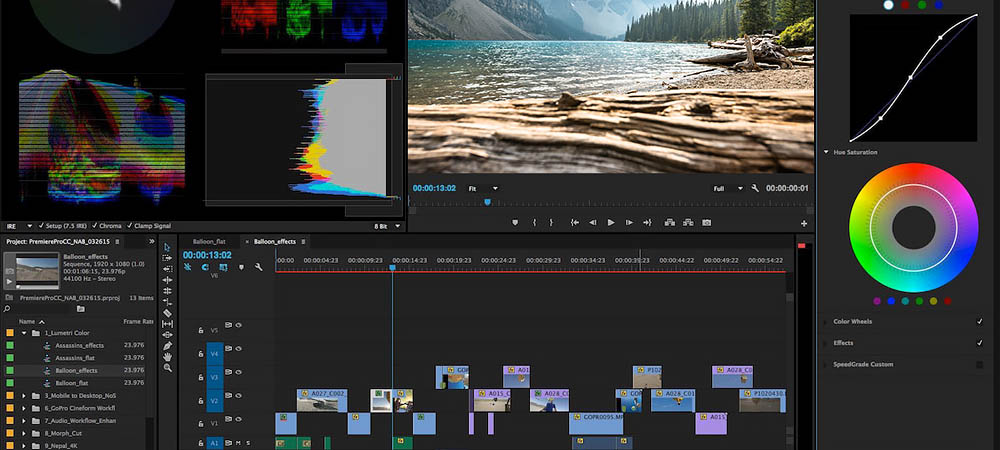Select the Razor tool in the toolbar

[168, 313]
